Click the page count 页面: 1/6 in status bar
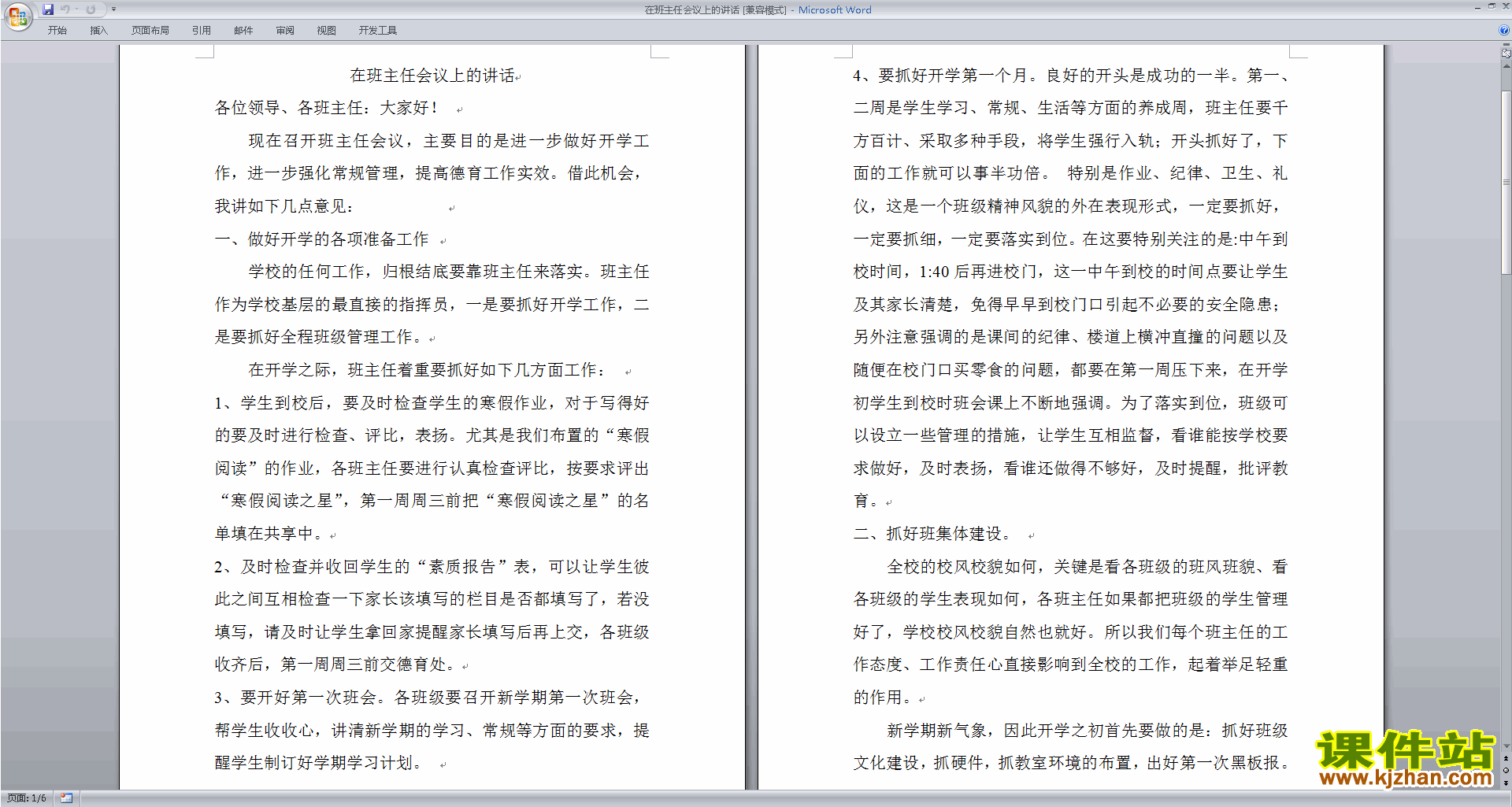 [x=27, y=798]
